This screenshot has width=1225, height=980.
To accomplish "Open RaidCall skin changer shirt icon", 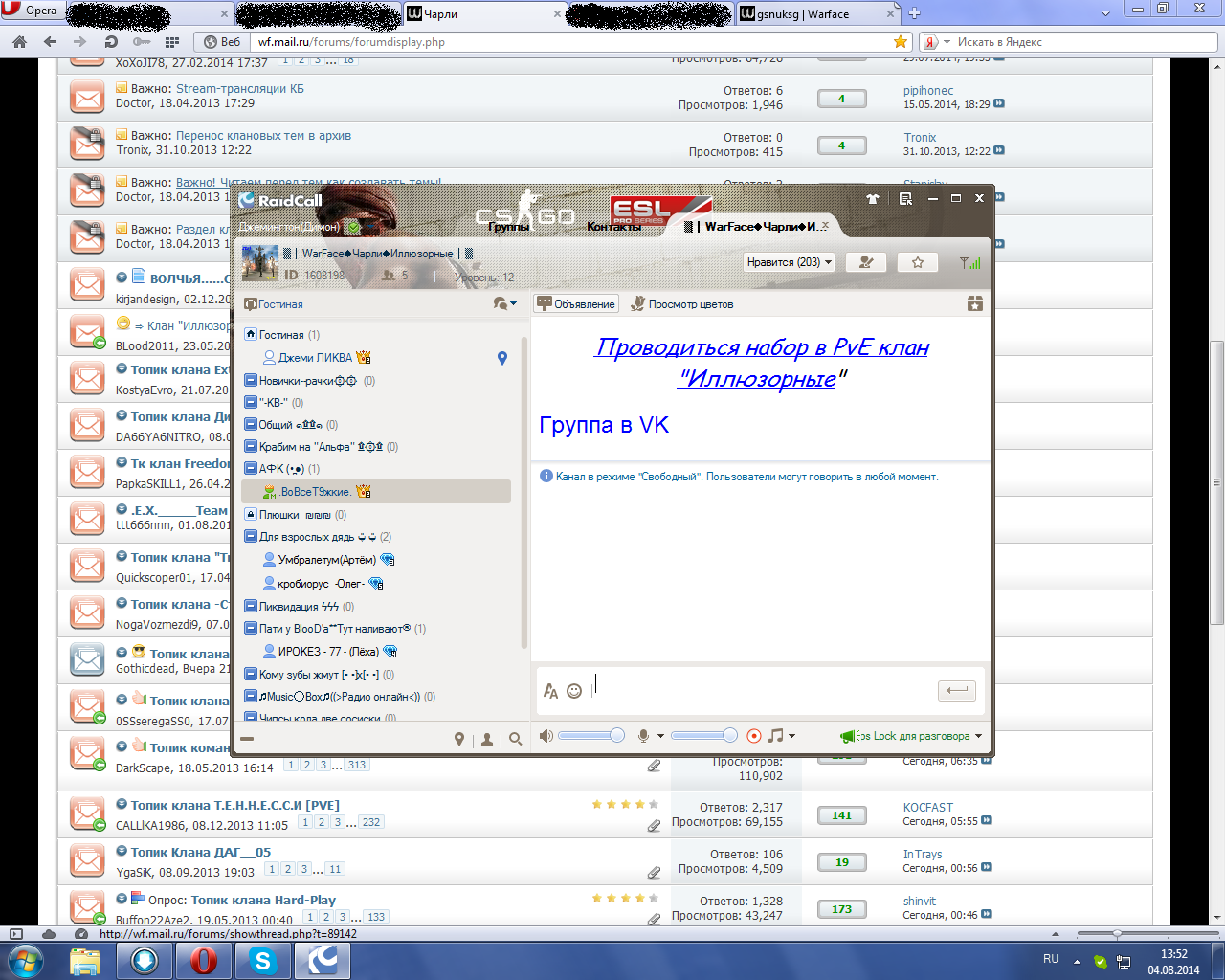I will point(872,199).
